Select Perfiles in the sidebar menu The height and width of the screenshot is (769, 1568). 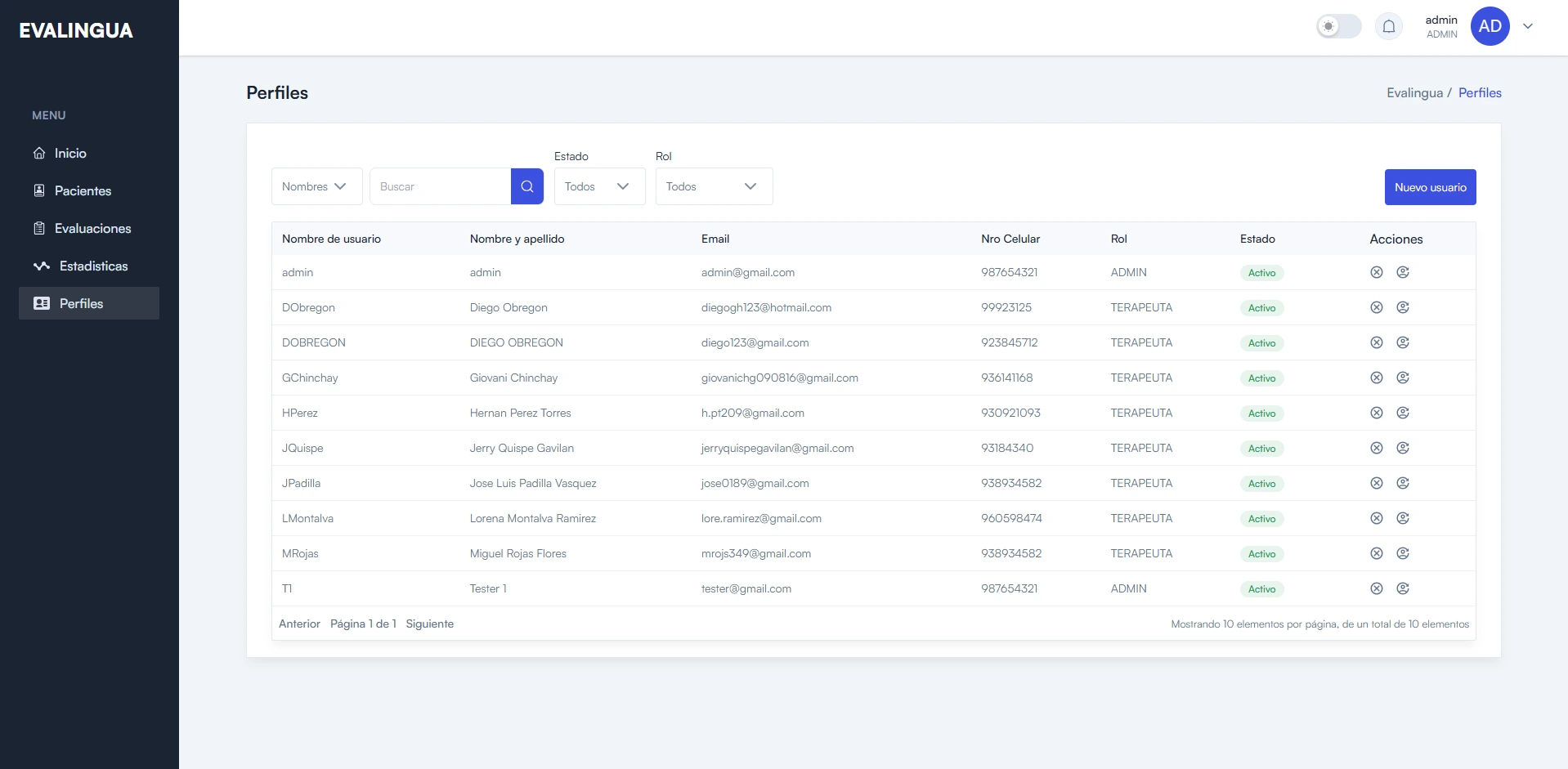coord(89,303)
